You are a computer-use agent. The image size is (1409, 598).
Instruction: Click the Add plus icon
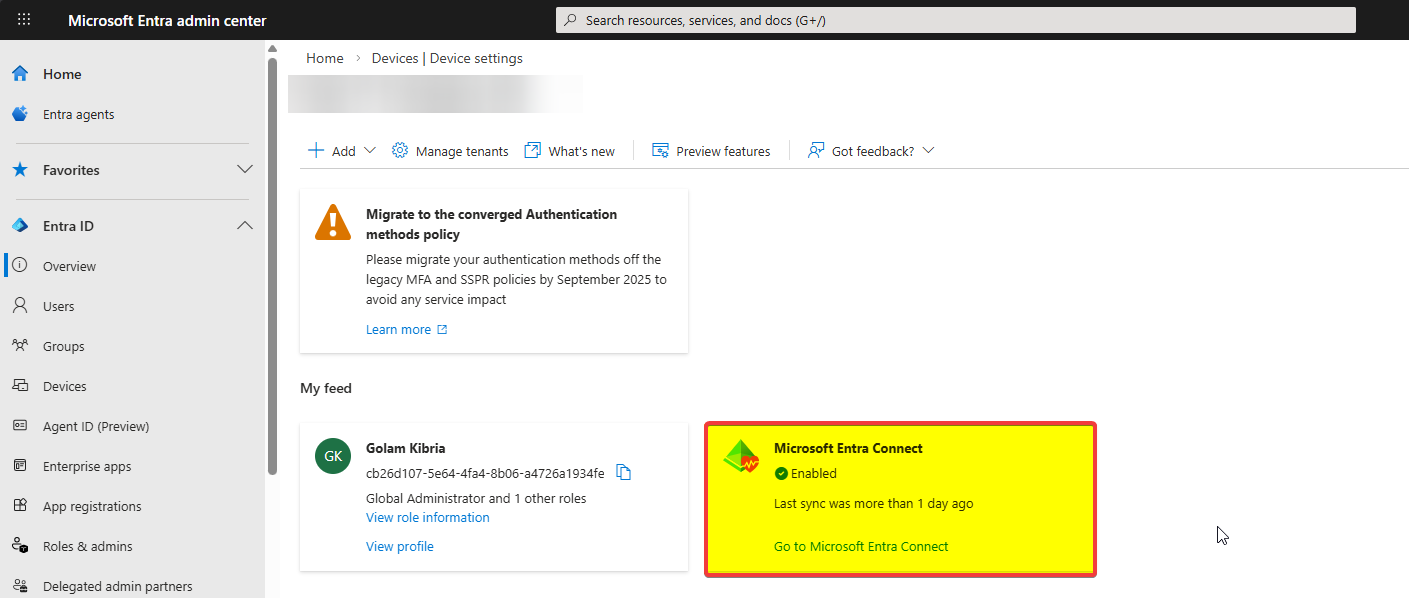coord(316,151)
